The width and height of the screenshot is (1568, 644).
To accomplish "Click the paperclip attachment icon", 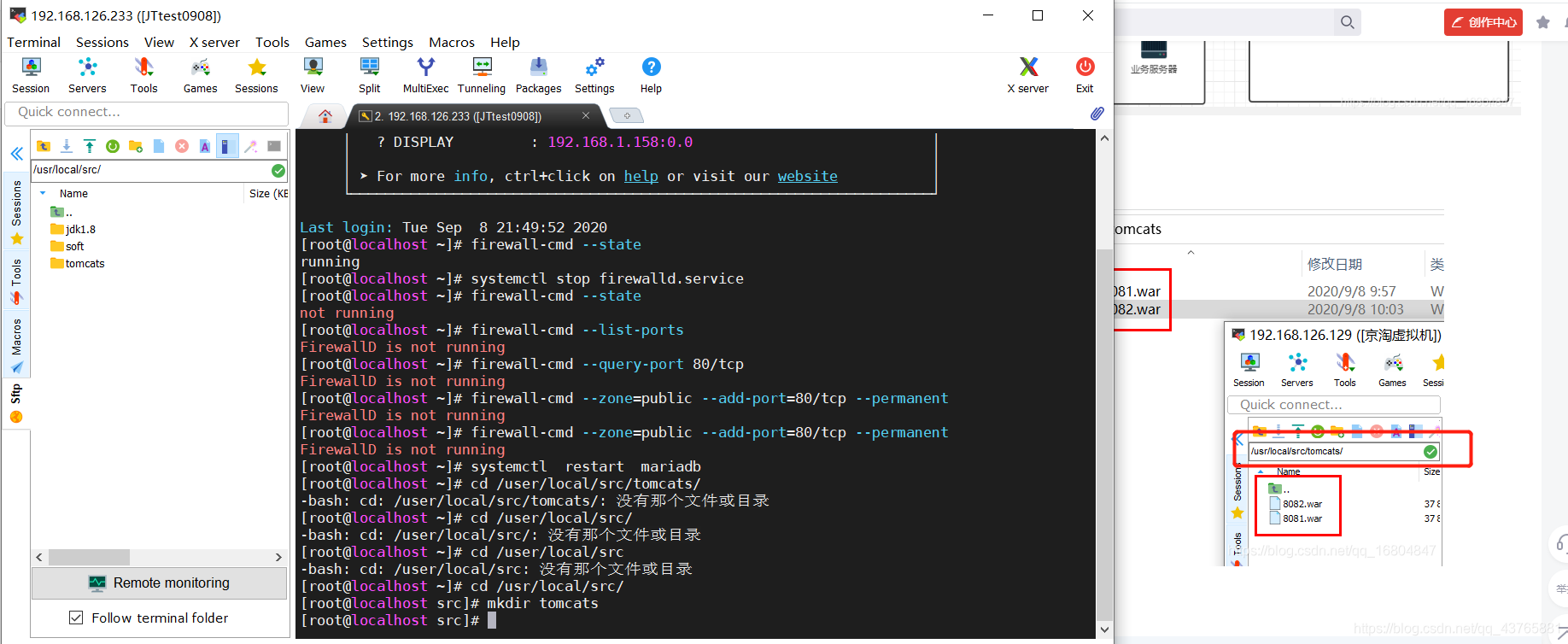I will [1097, 114].
